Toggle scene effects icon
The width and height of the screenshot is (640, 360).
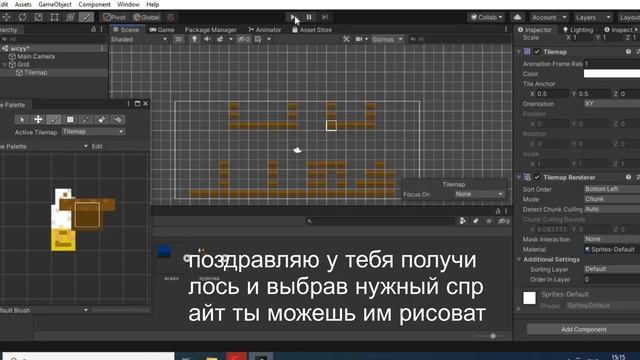pos(220,39)
